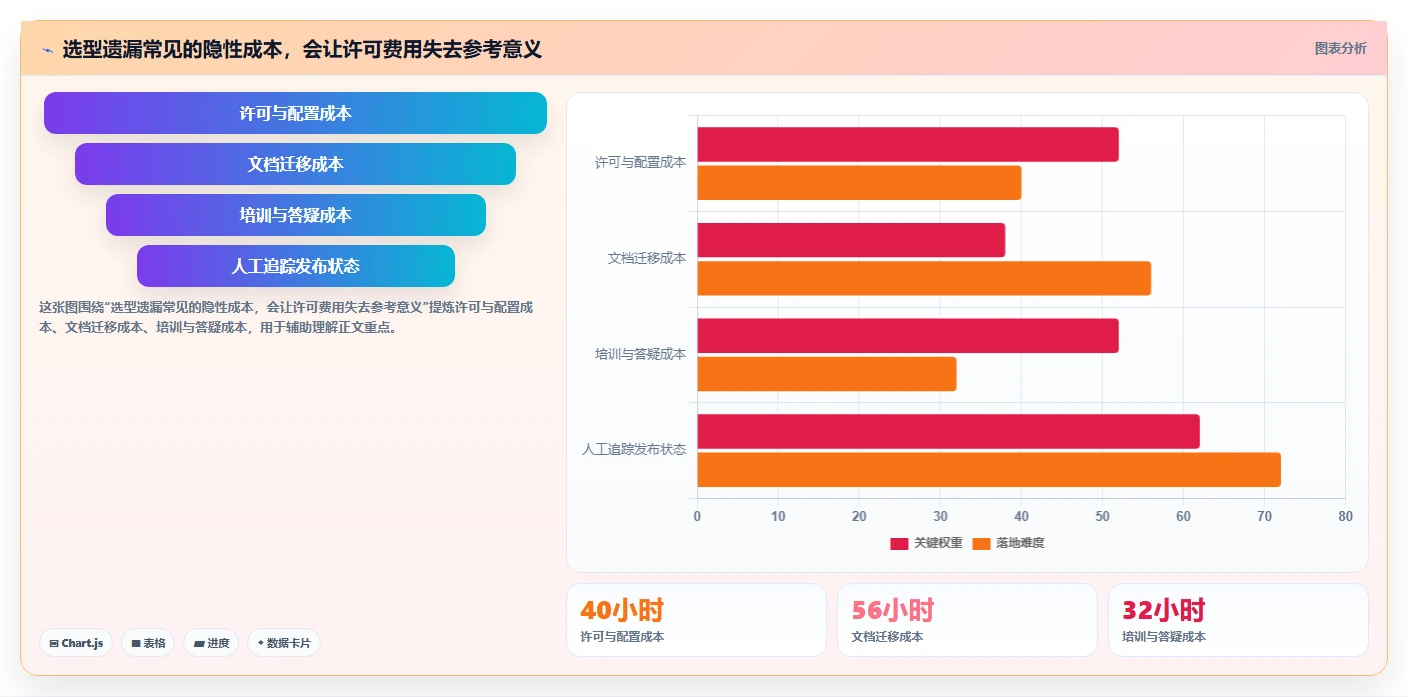Open the 32小时 data card
Image resolution: width=1408 pixels, height=697 pixels.
[x=1238, y=620]
